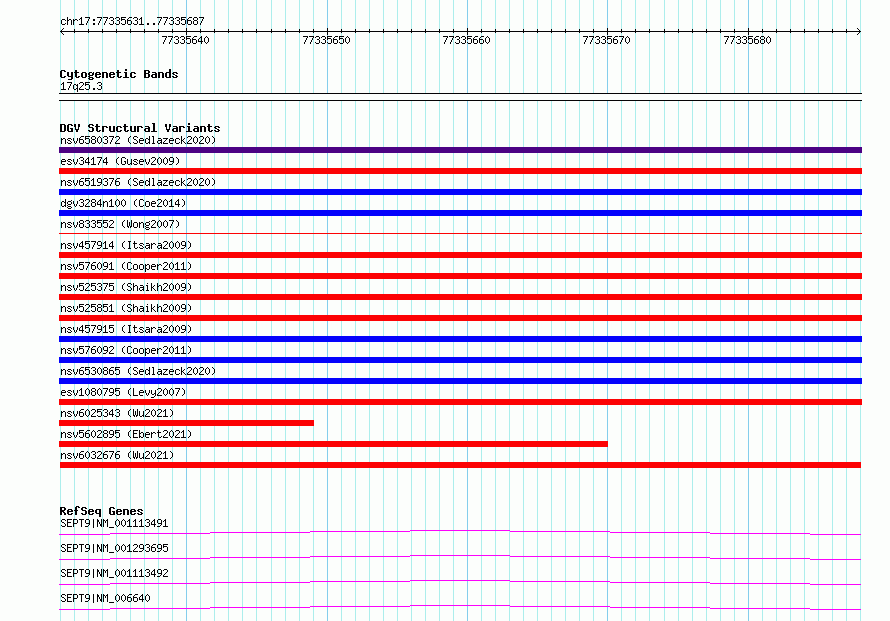This screenshot has height=621, width=890.
Task: Select the thin red nsv833552 variant line
Action: tap(460, 233)
